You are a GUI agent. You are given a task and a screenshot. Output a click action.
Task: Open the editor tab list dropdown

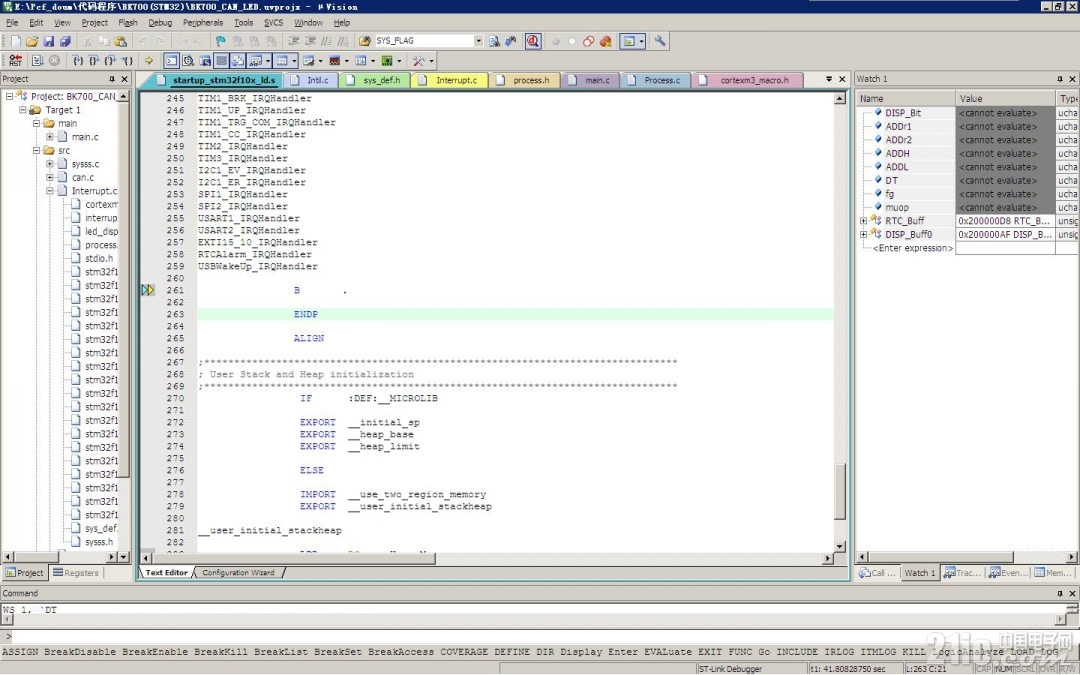pos(829,79)
